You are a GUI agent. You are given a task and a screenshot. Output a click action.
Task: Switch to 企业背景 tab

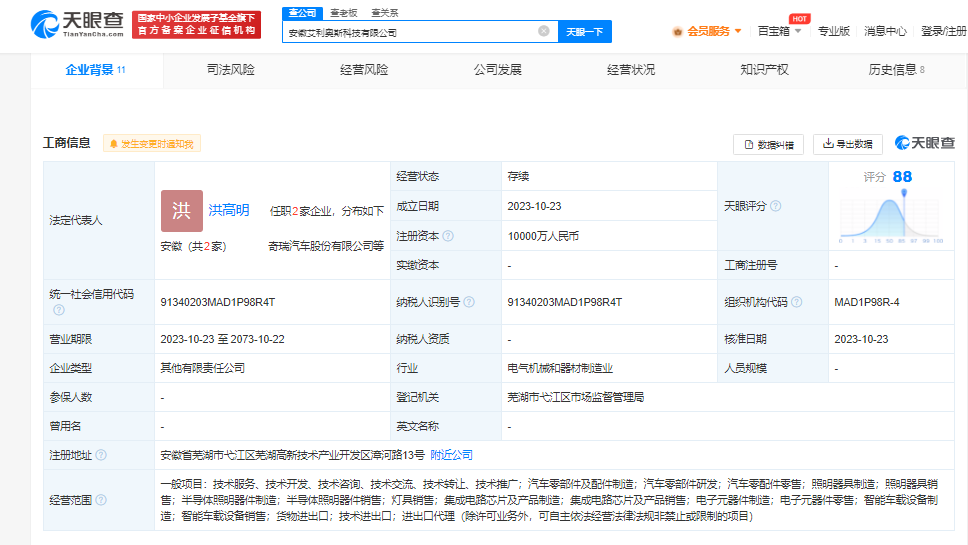(96, 70)
